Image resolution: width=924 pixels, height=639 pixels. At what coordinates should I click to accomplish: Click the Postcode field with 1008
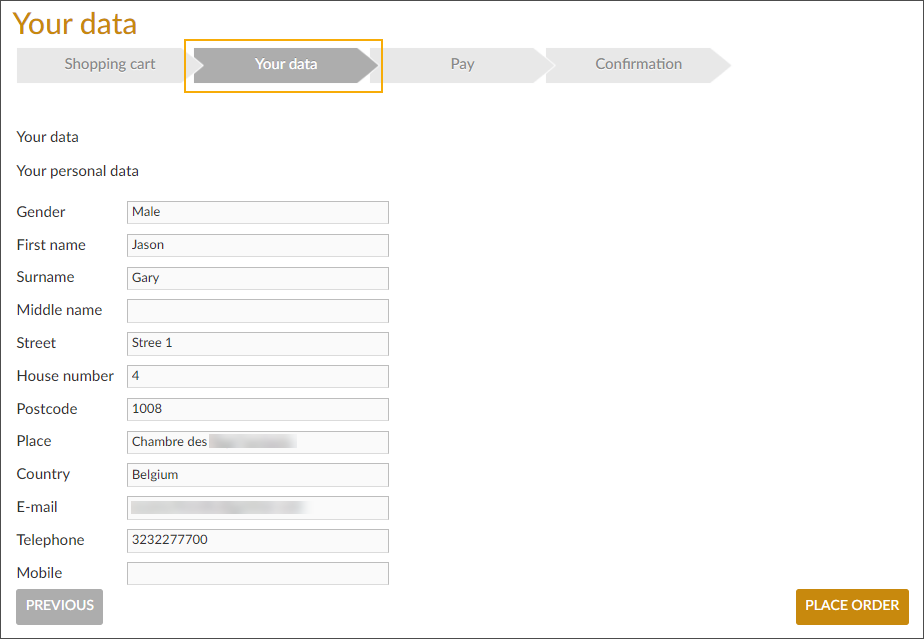(x=258, y=409)
